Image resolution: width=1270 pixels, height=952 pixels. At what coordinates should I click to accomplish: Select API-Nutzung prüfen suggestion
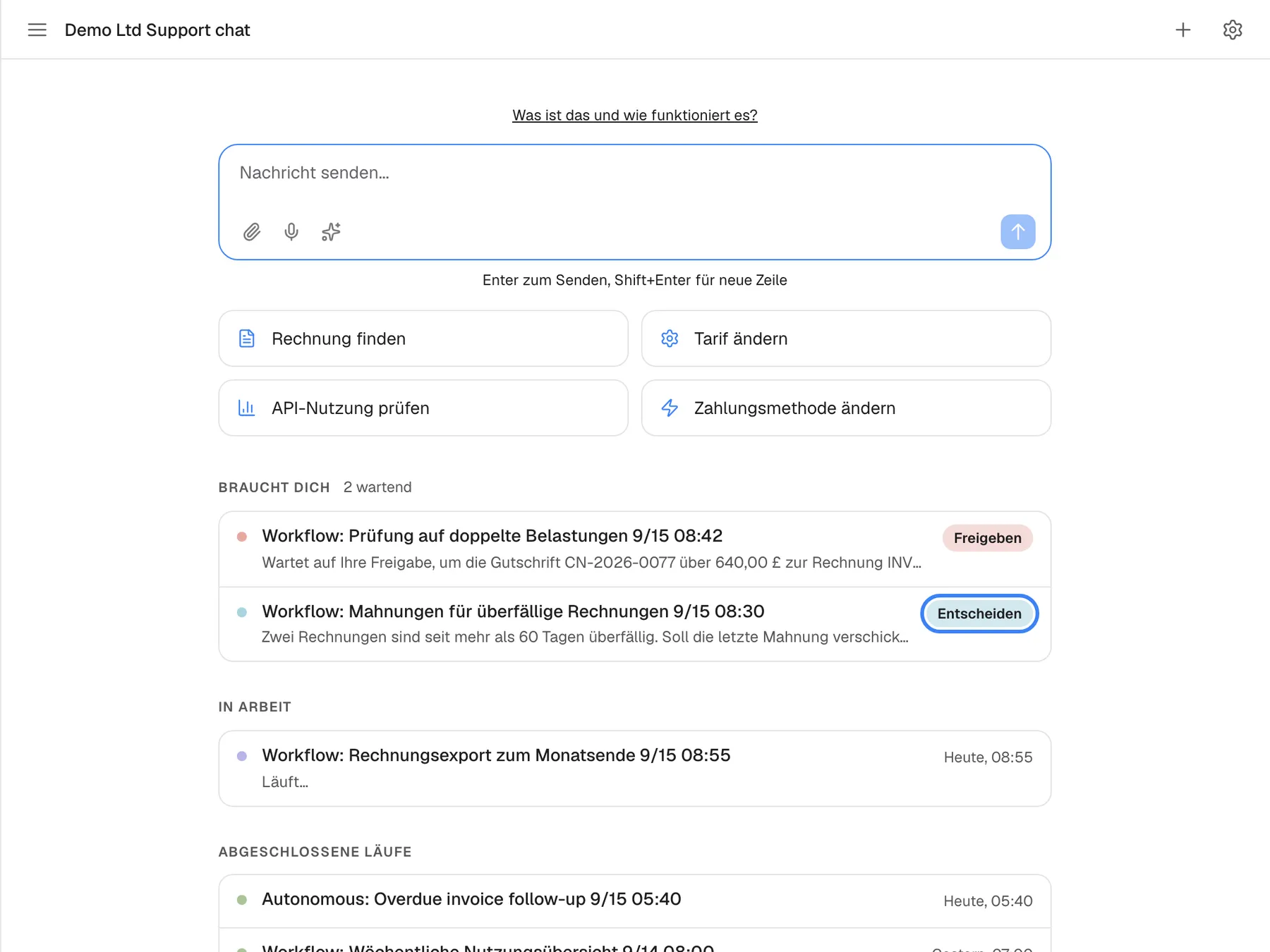pyautogui.click(x=423, y=408)
